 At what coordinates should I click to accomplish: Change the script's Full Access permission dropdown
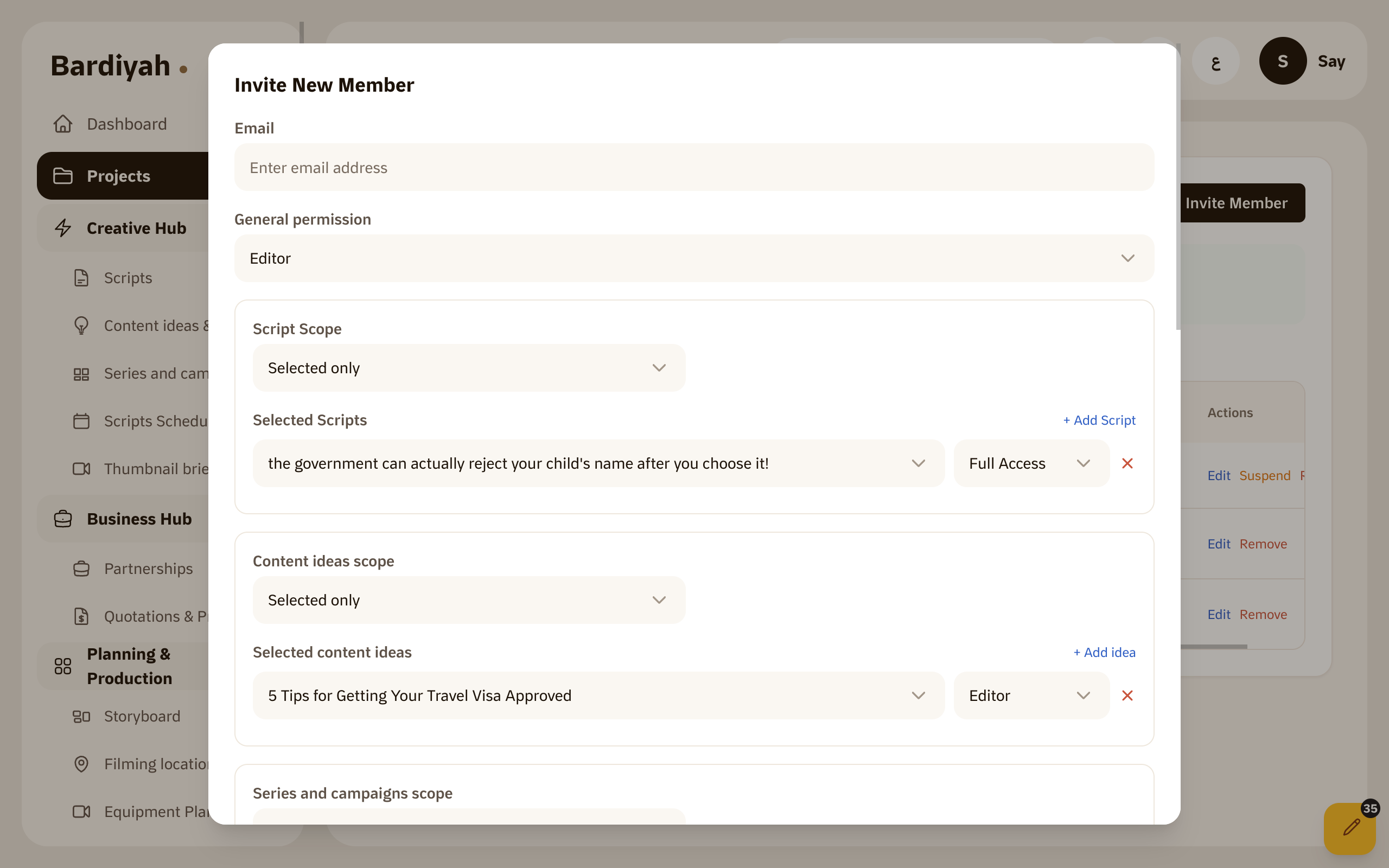coord(1031,463)
